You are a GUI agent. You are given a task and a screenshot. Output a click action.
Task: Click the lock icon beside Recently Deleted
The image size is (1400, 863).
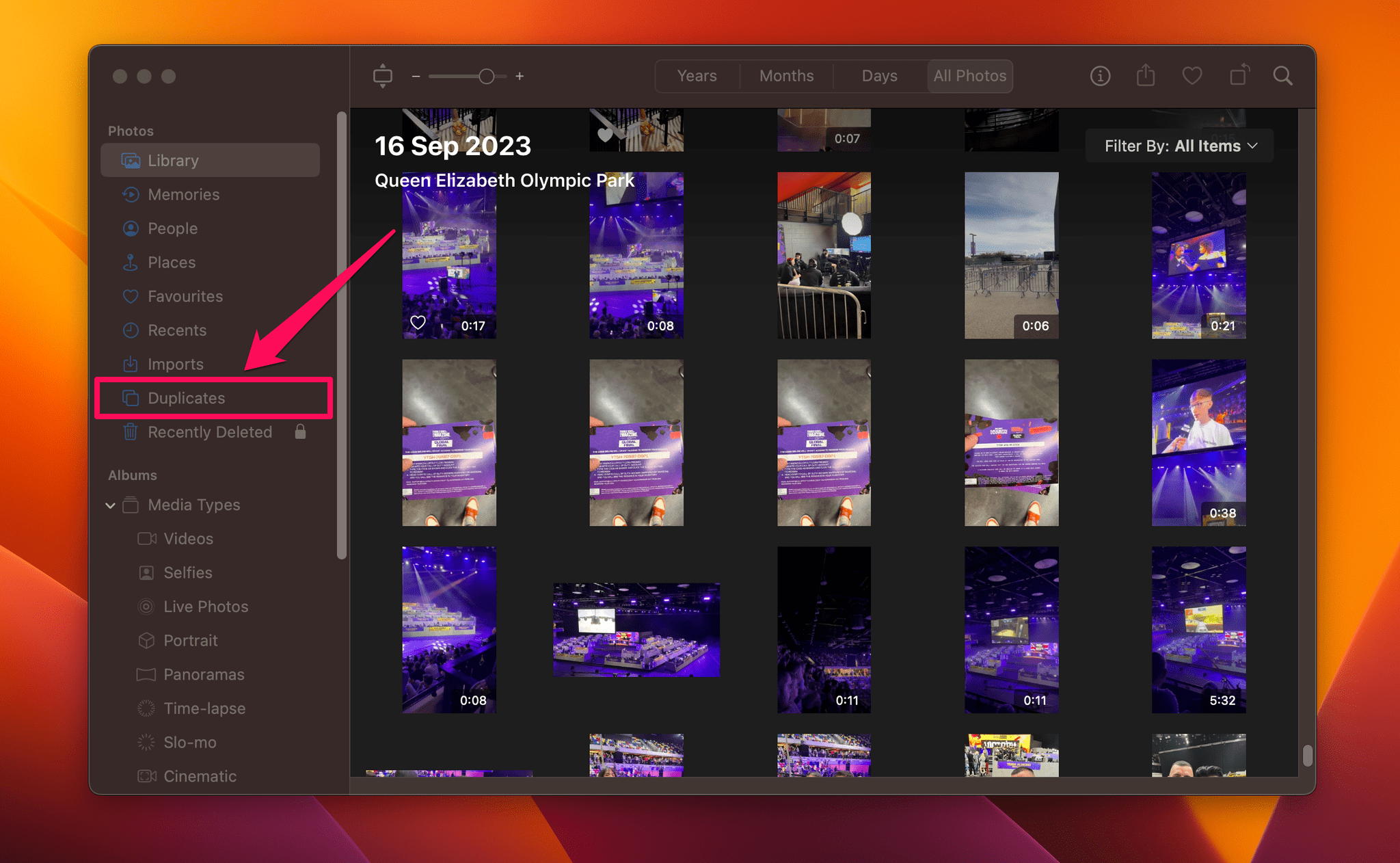click(300, 431)
